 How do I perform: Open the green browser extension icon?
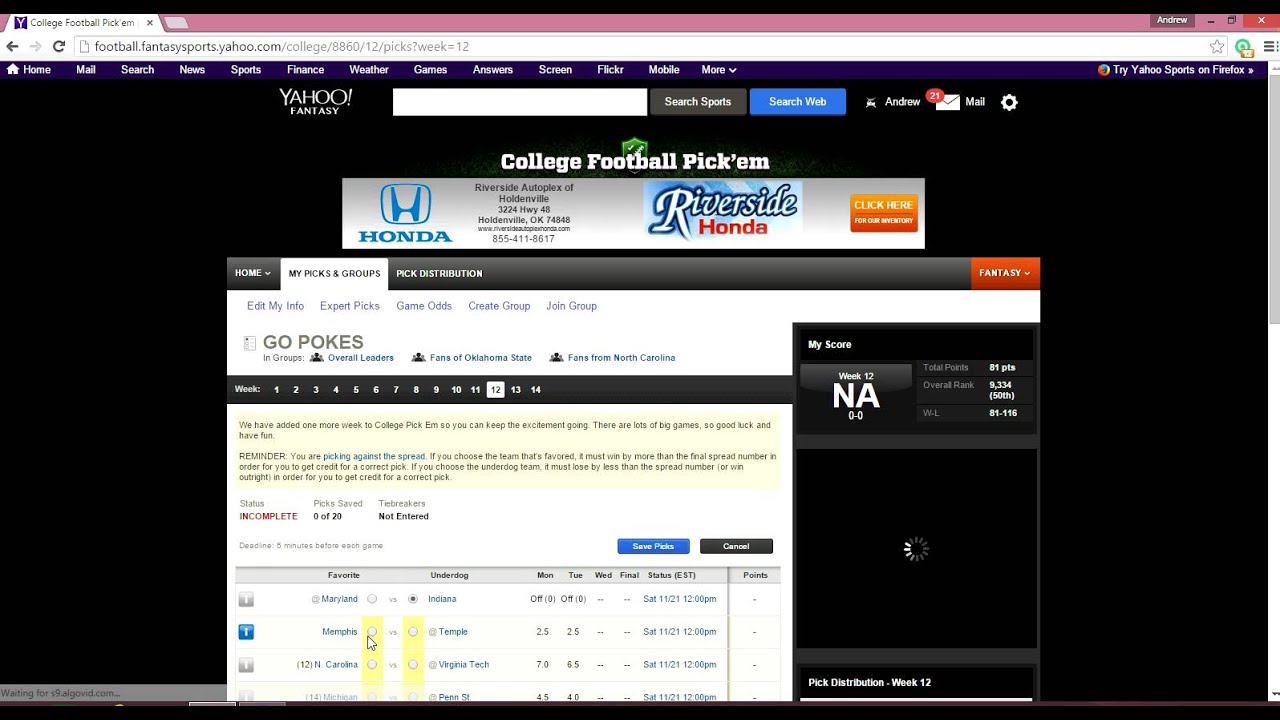coord(1243,47)
